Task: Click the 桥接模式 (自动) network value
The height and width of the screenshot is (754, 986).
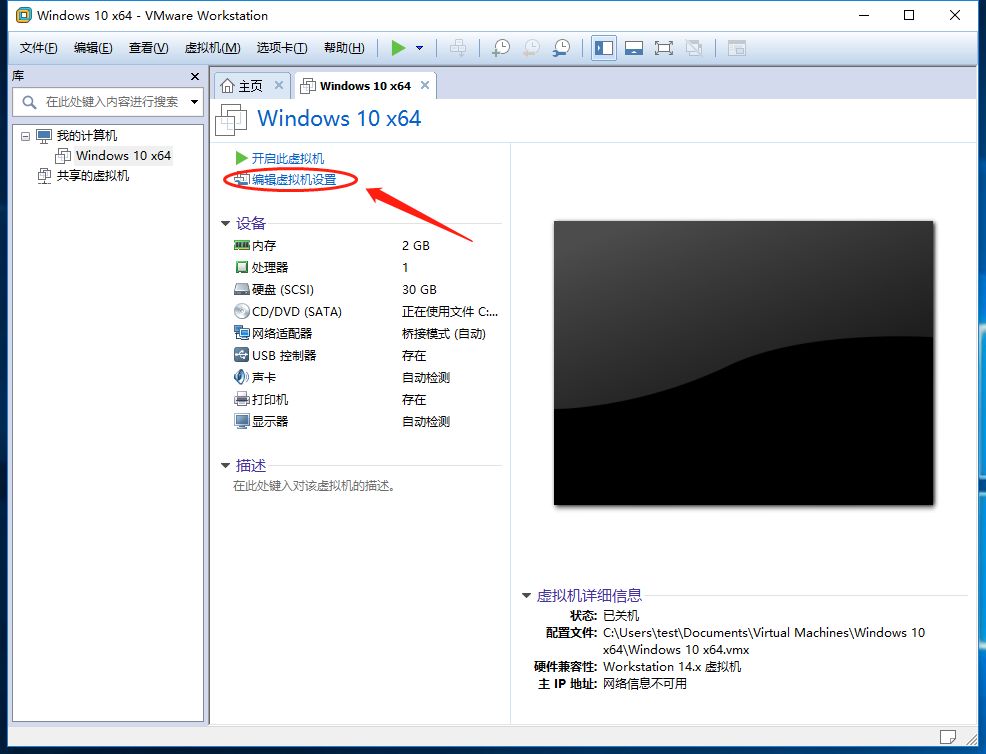Action: pyautogui.click(x=443, y=334)
